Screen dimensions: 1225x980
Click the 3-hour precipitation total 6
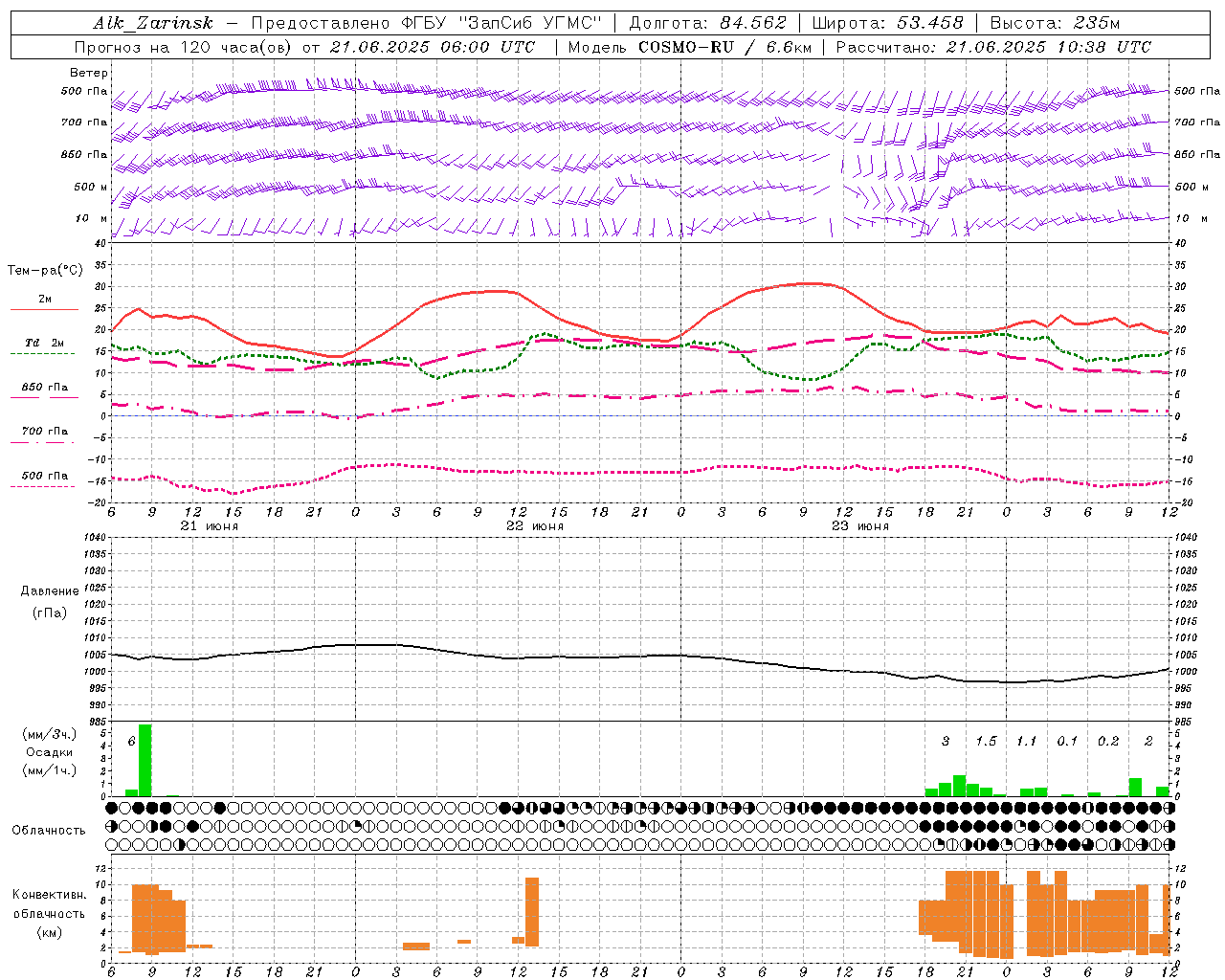click(x=131, y=742)
